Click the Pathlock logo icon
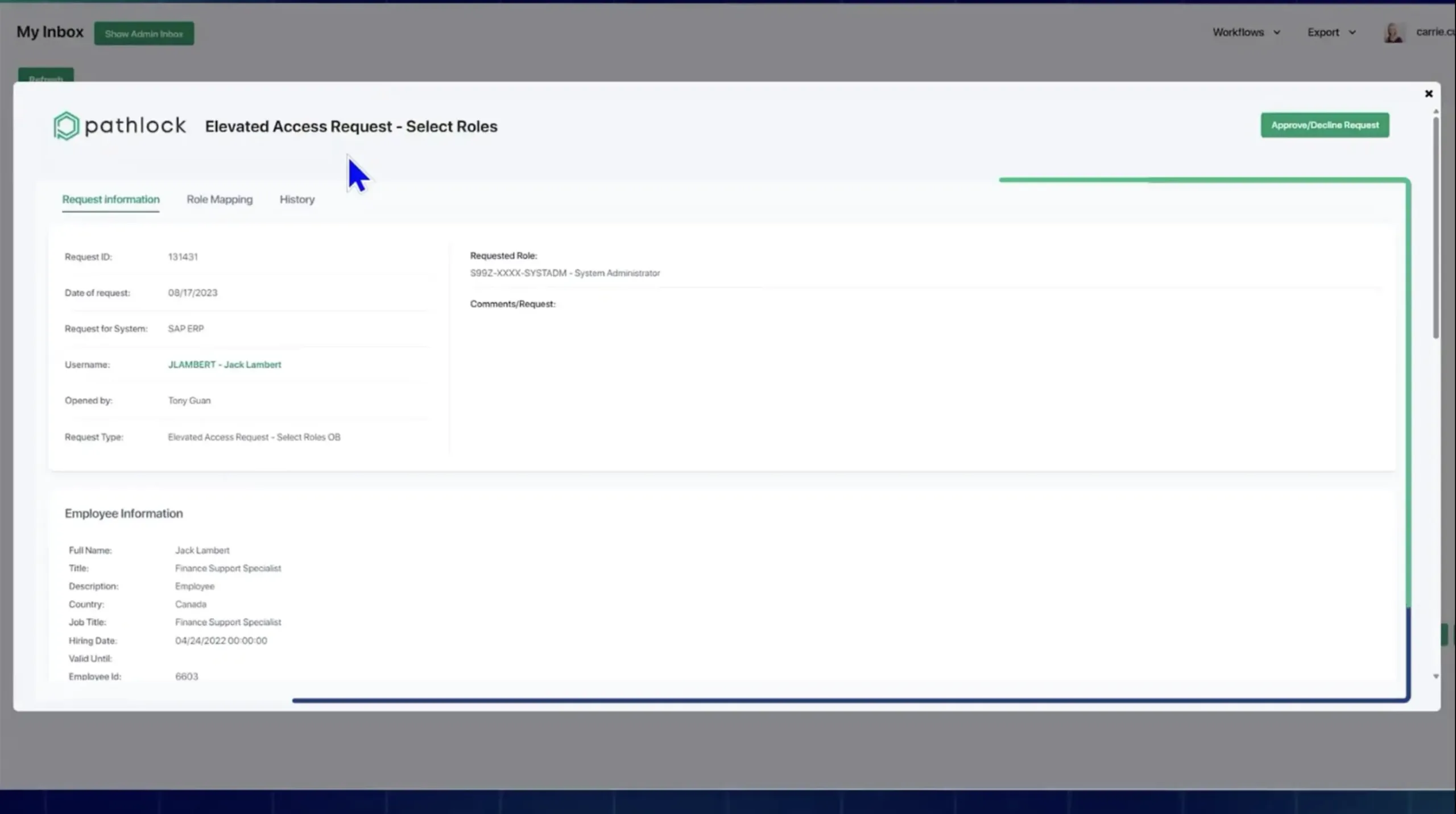Image resolution: width=1456 pixels, height=814 pixels. pyautogui.click(x=66, y=125)
